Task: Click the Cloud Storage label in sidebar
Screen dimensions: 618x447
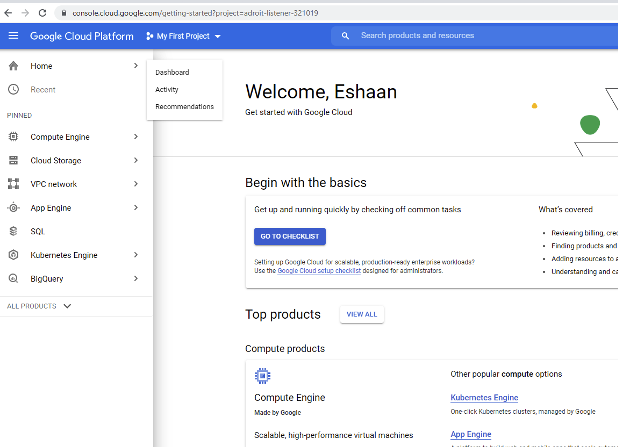Action: 56,160
